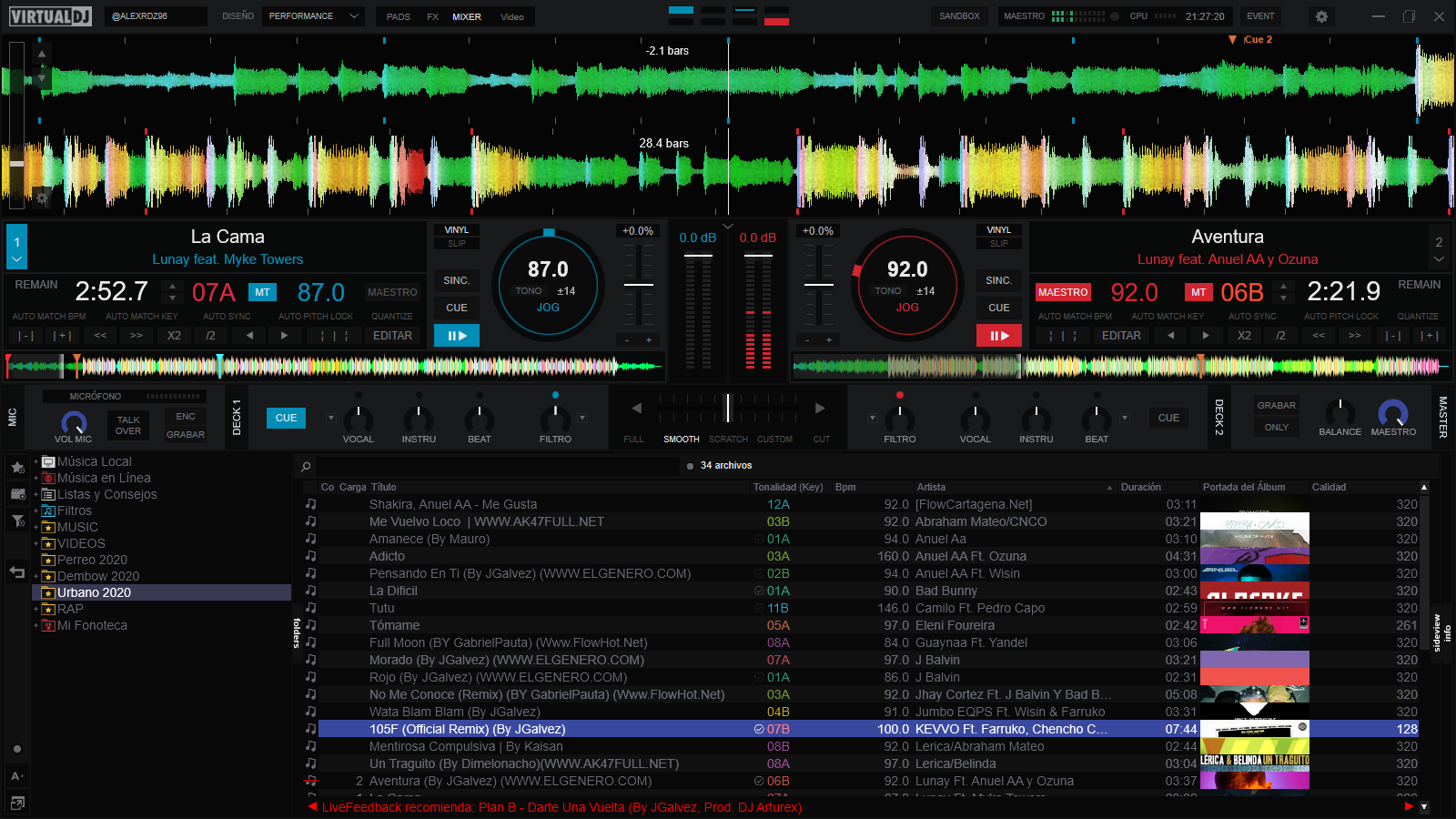This screenshot has width=1456, height=819.
Task: Select CUT crossfader mode
Action: coord(822,440)
